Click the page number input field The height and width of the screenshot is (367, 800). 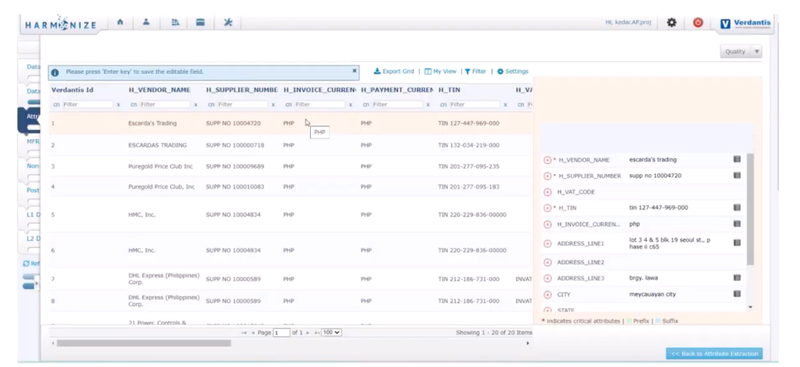click(x=281, y=333)
